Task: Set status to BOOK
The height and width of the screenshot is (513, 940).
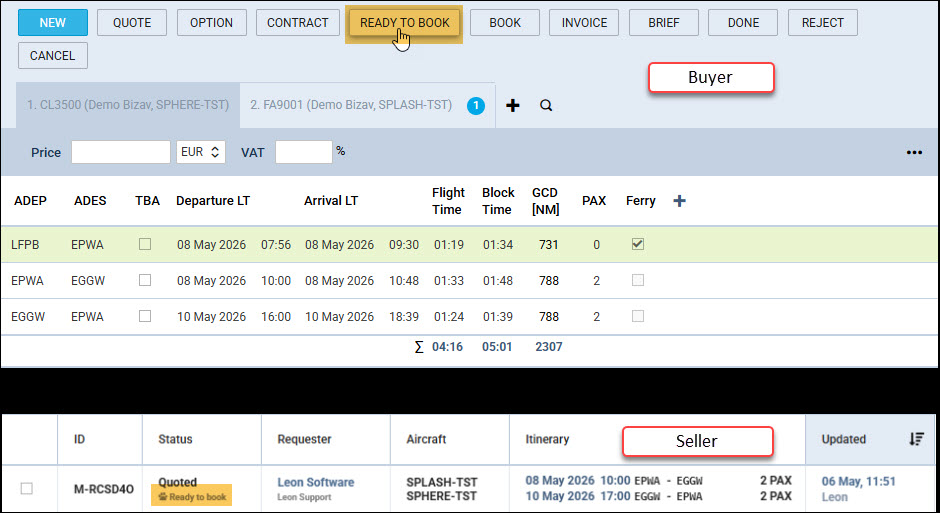Action: pos(505,23)
